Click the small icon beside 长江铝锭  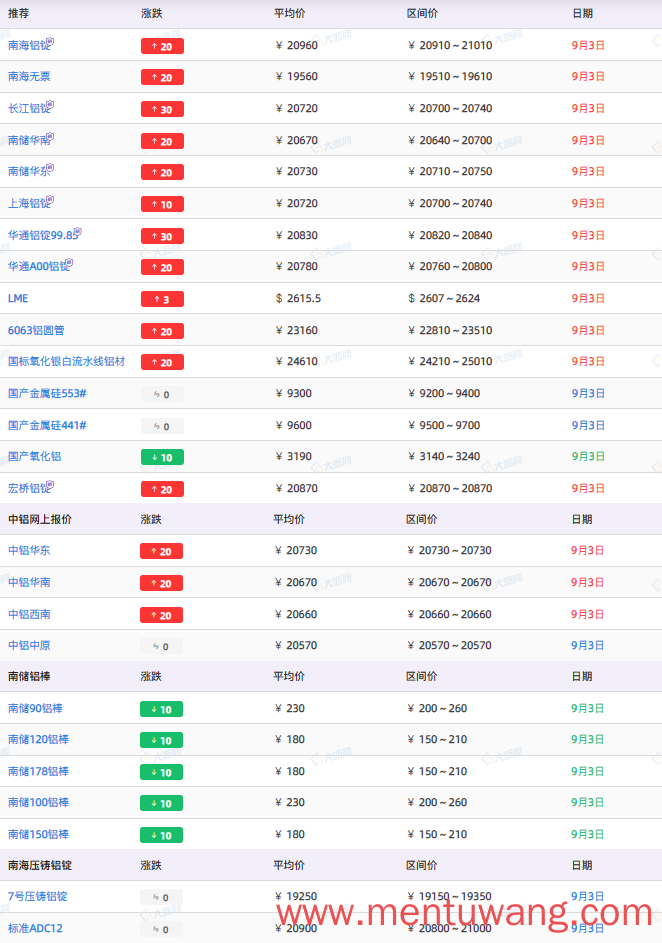click(x=51, y=104)
